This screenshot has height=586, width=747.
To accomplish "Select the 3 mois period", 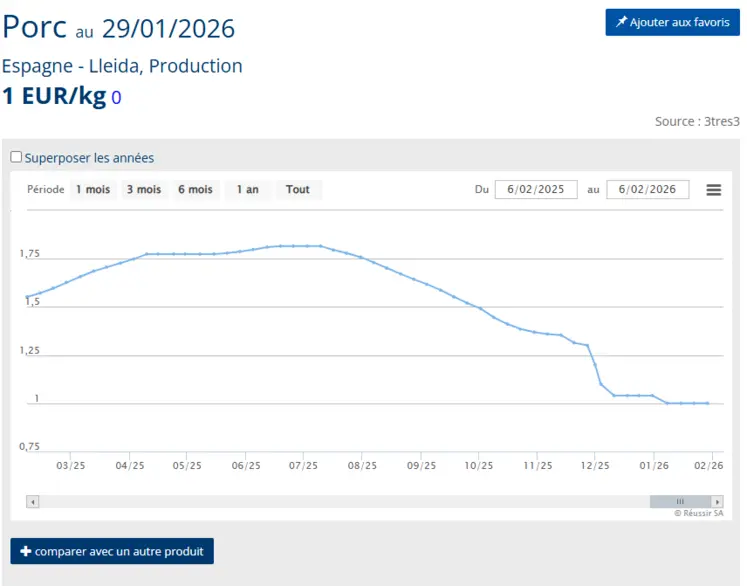I will click(143, 190).
